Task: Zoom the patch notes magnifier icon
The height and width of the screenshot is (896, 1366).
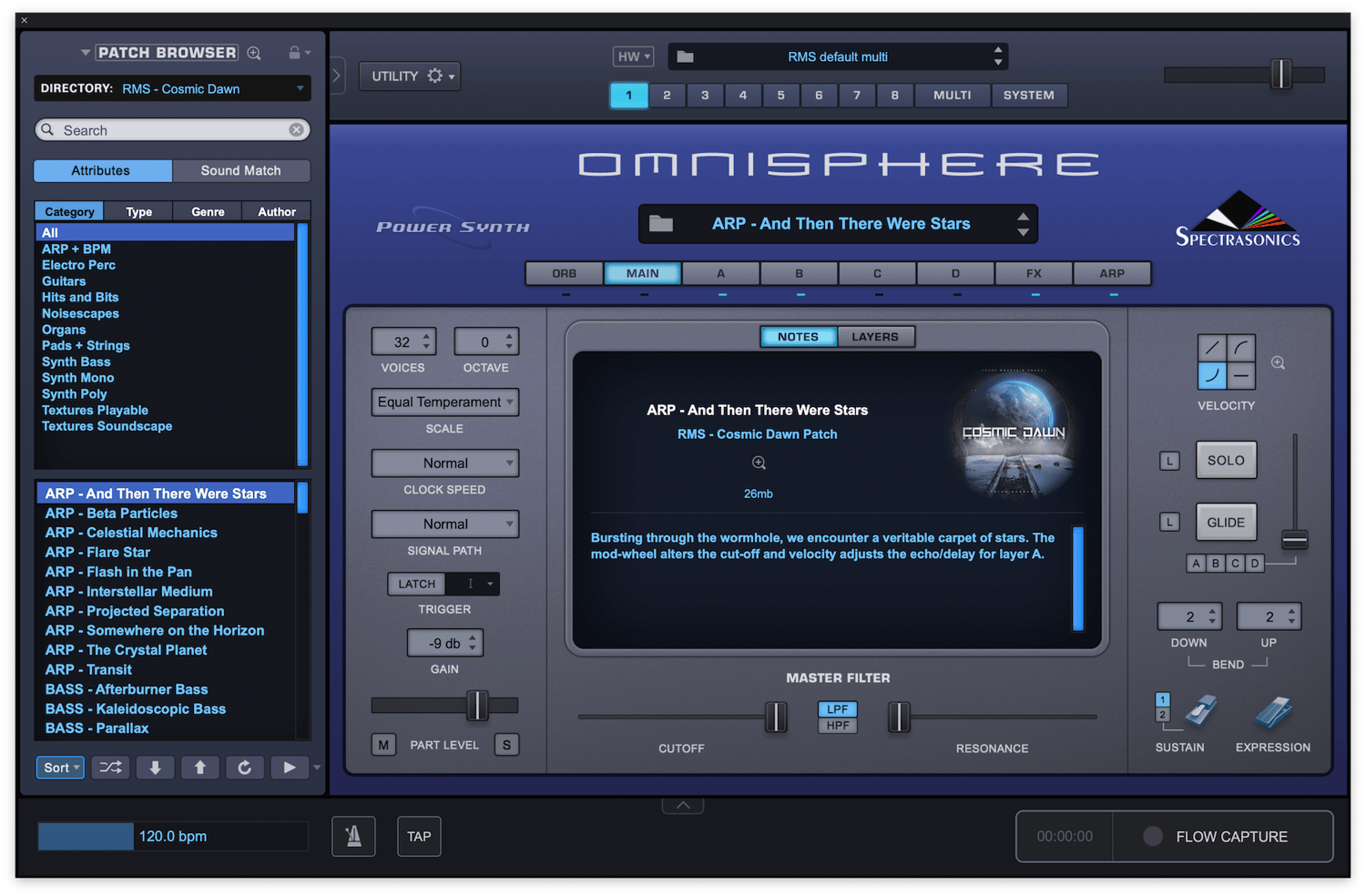Action: (x=759, y=463)
